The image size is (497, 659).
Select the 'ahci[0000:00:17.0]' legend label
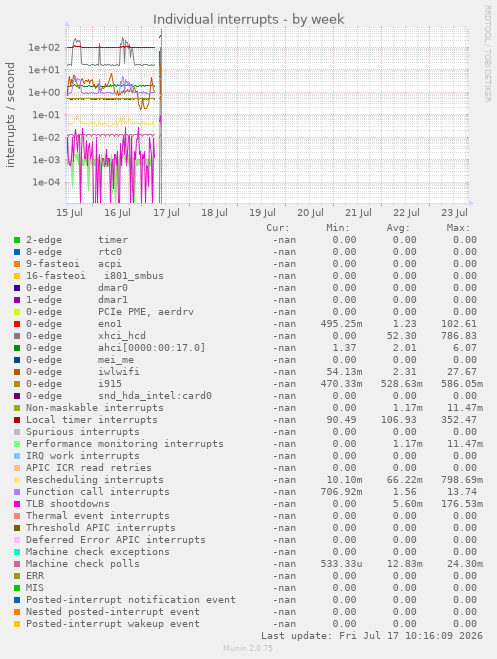152,348
